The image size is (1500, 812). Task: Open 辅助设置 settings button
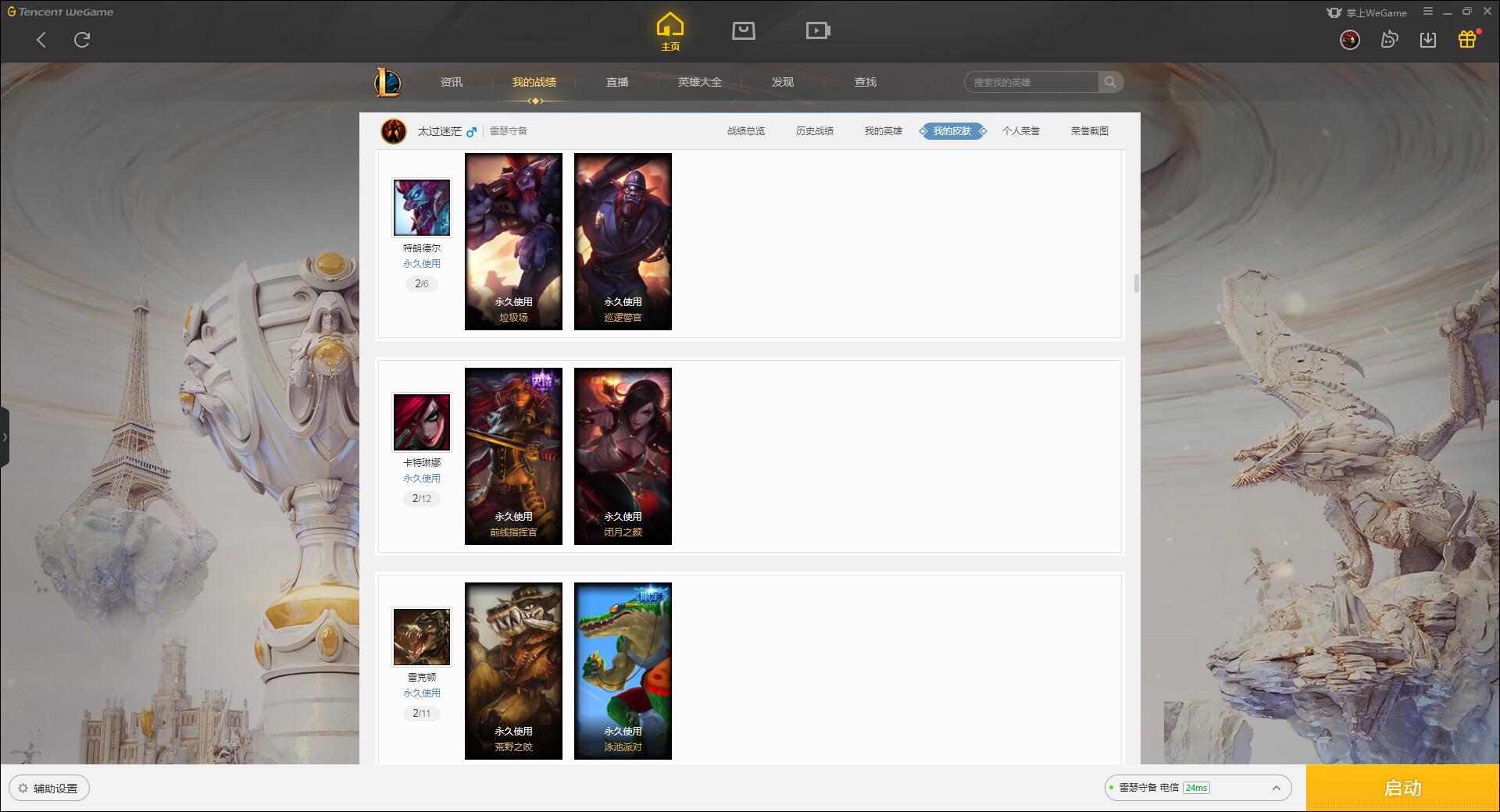click(x=49, y=789)
